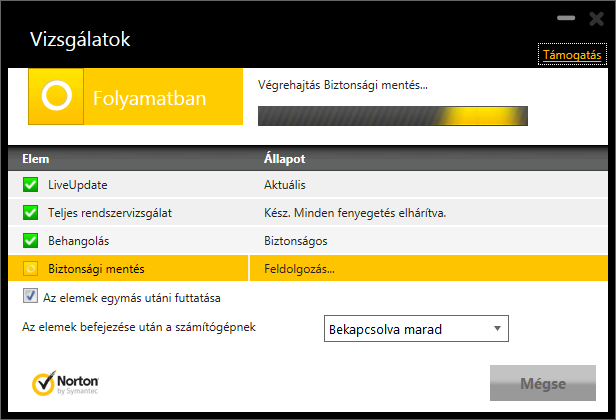Open the Támogatás support link

[x=571, y=55]
